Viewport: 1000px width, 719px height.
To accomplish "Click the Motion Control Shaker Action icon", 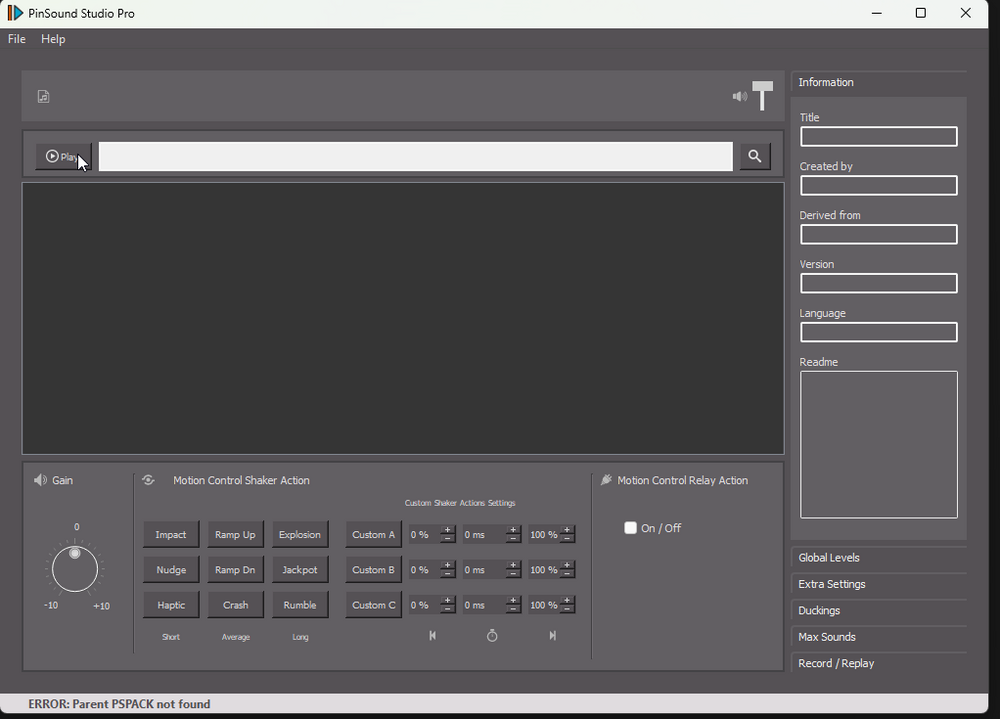I will 148,480.
